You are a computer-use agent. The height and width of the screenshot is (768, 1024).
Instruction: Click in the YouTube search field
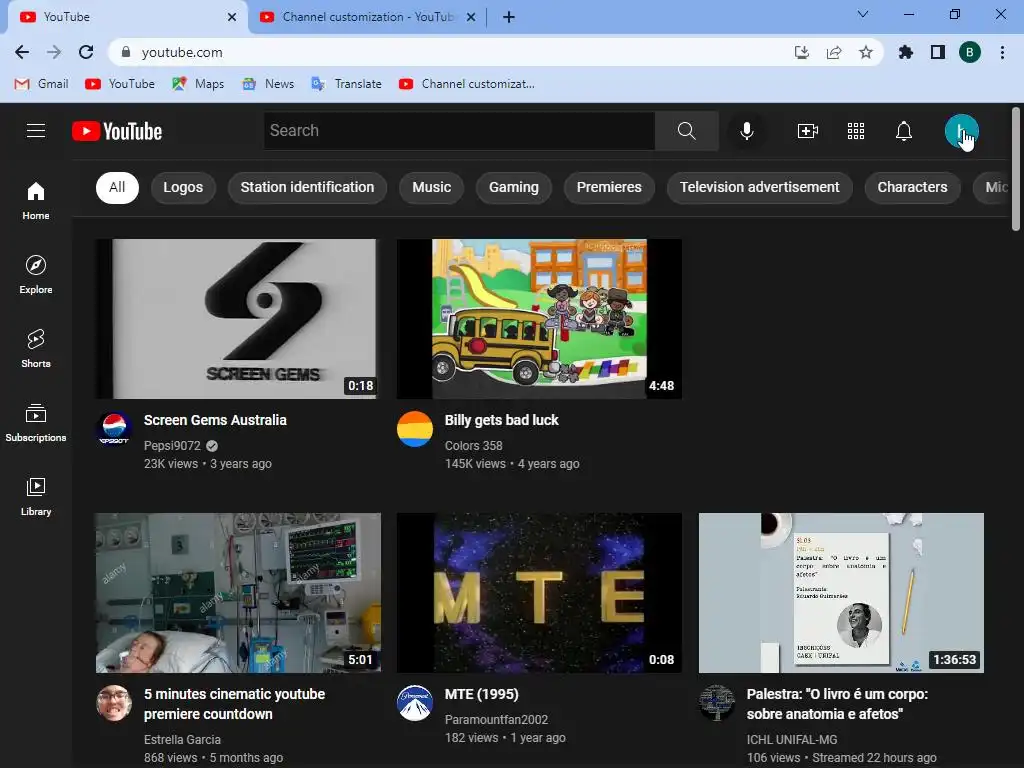tap(459, 131)
